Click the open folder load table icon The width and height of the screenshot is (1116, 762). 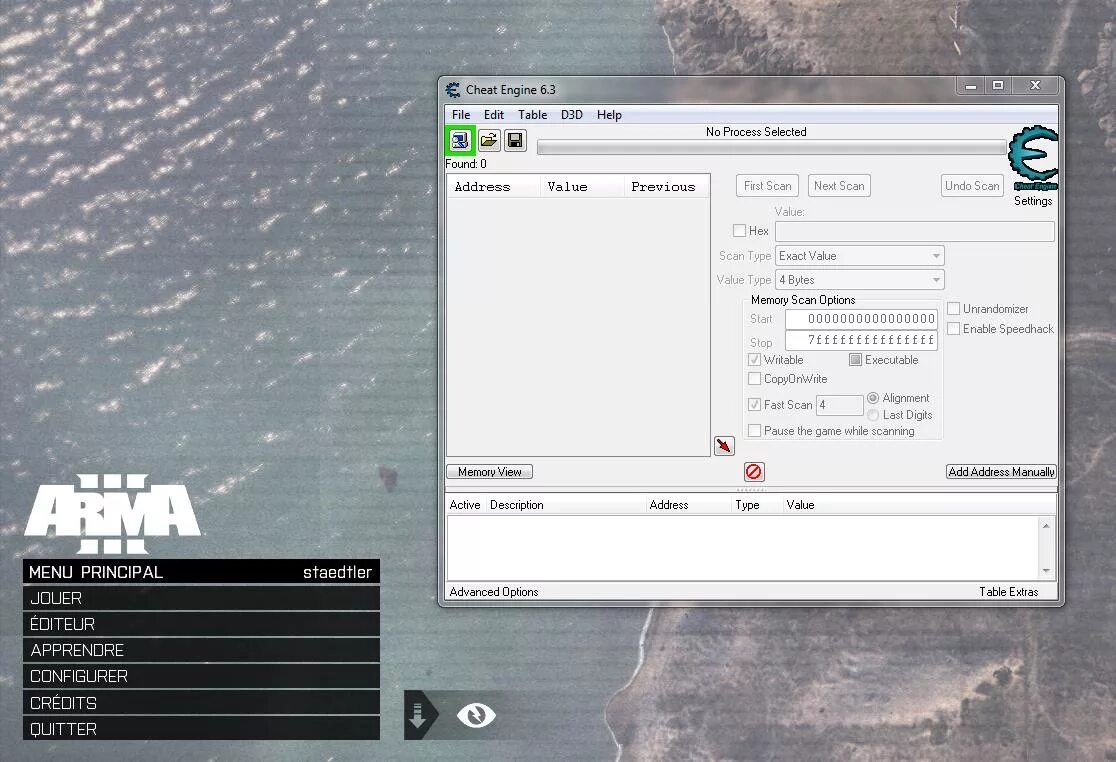point(489,140)
